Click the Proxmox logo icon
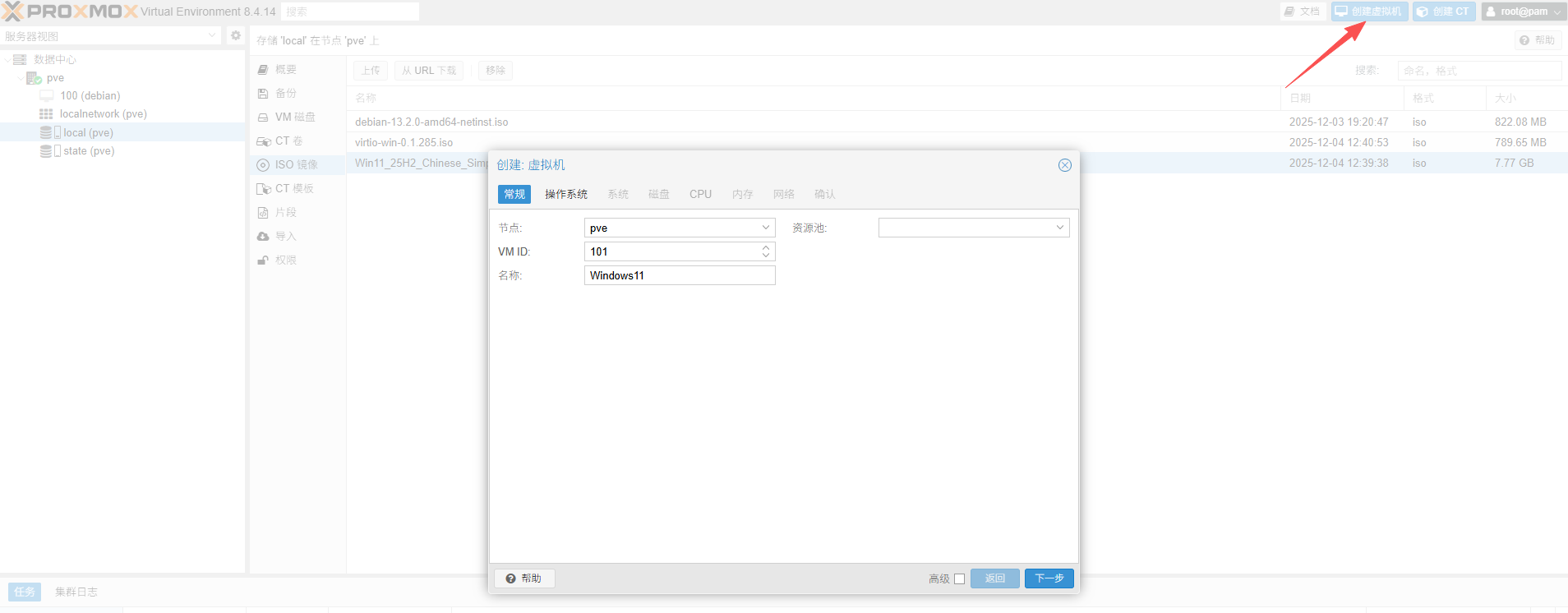The image size is (1568, 613). click(x=13, y=12)
